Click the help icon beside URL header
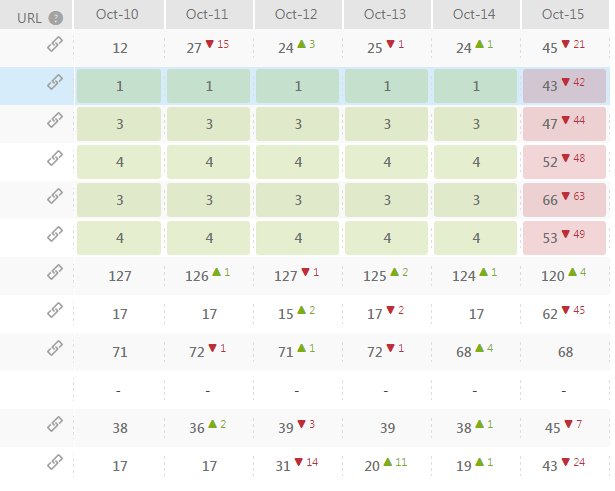Image resolution: width=615 pixels, height=491 pixels. [x=55, y=18]
